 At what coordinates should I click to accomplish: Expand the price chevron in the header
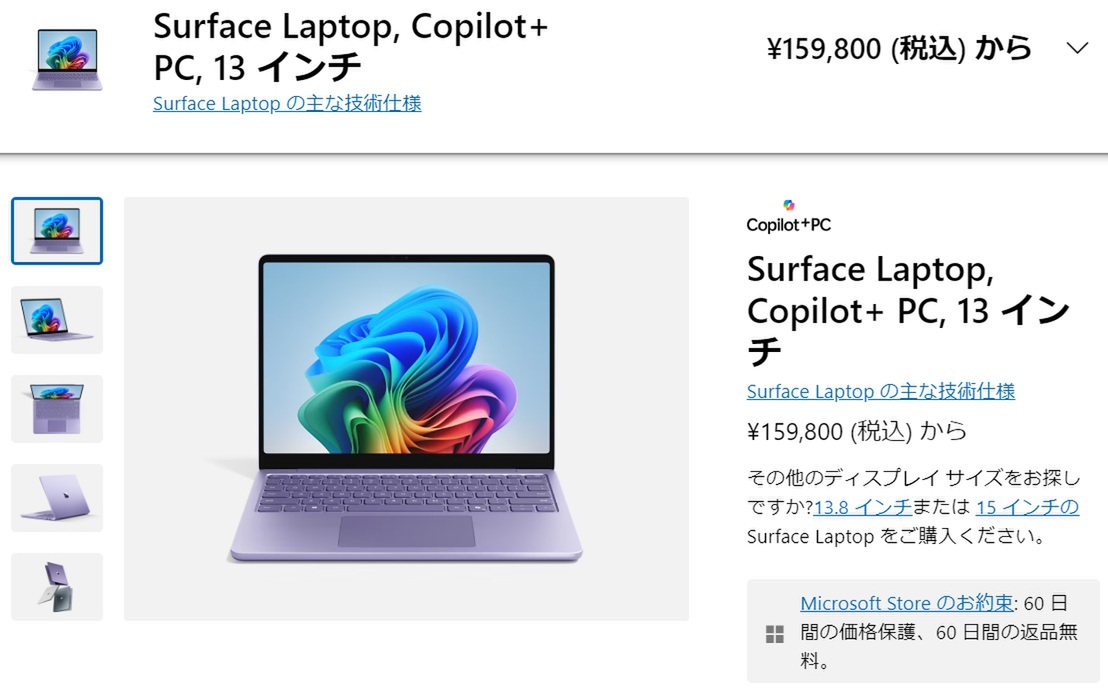coord(1077,49)
